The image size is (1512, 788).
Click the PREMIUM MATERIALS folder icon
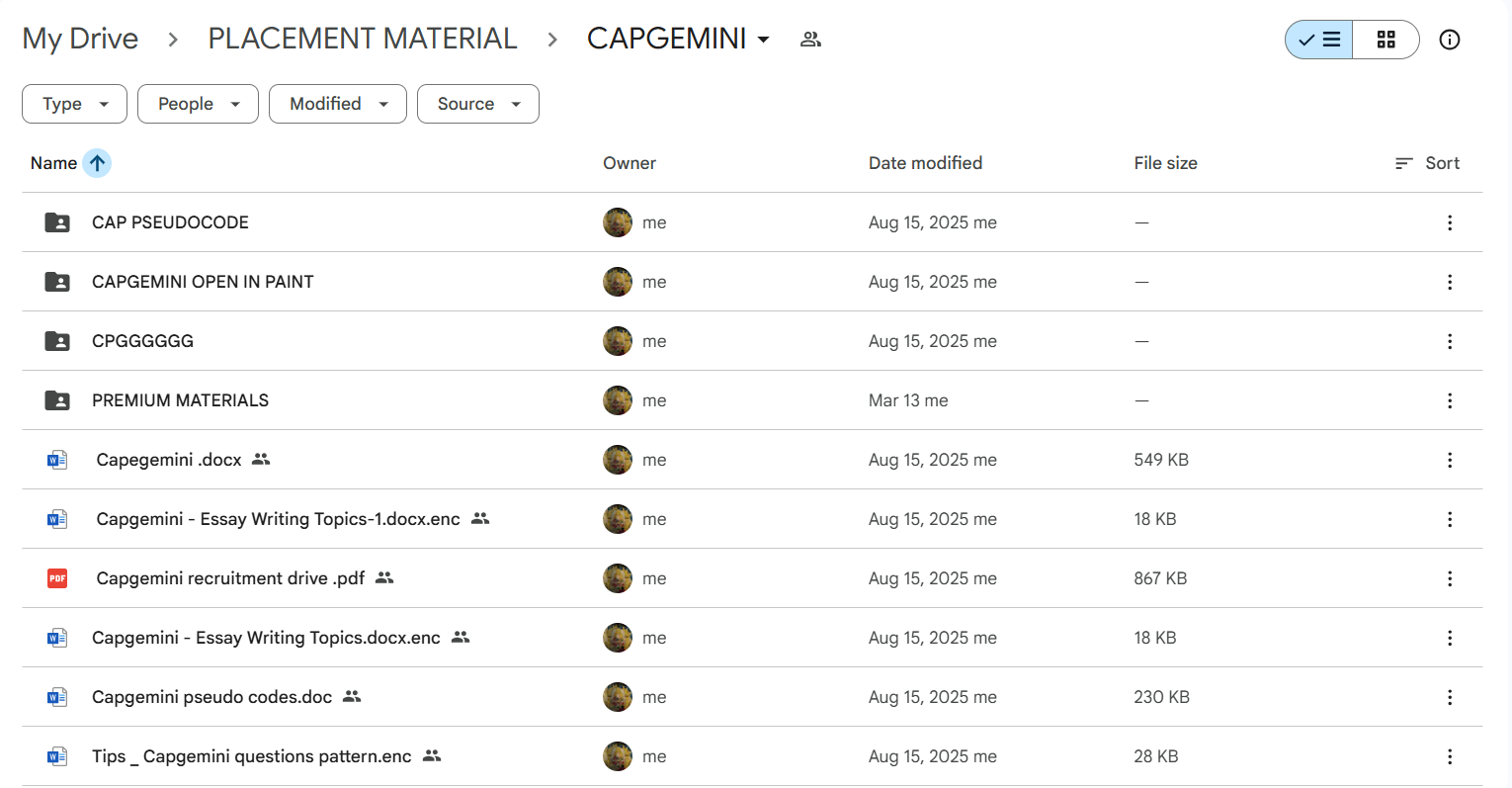coord(57,400)
